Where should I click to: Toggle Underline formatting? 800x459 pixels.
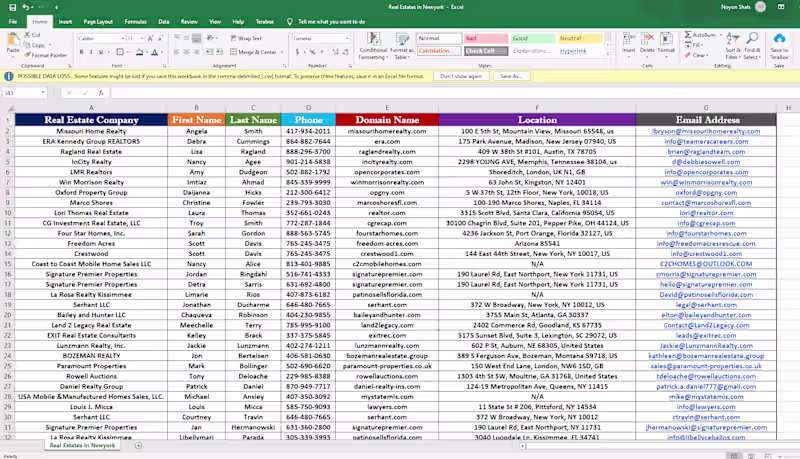tap(101, 52)
